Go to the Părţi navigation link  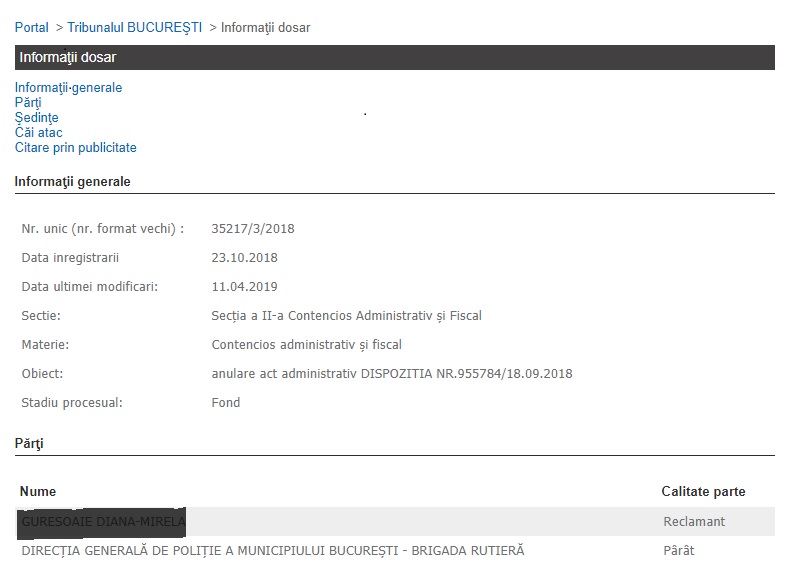tap(28, 103)
